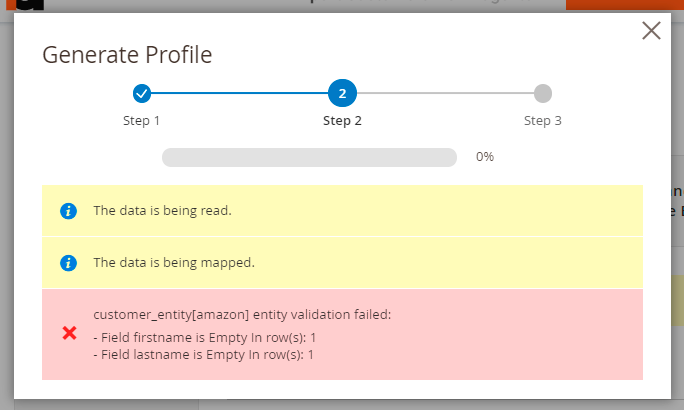Click info icon beside 'data is being mapped'

tap(68, 263)
